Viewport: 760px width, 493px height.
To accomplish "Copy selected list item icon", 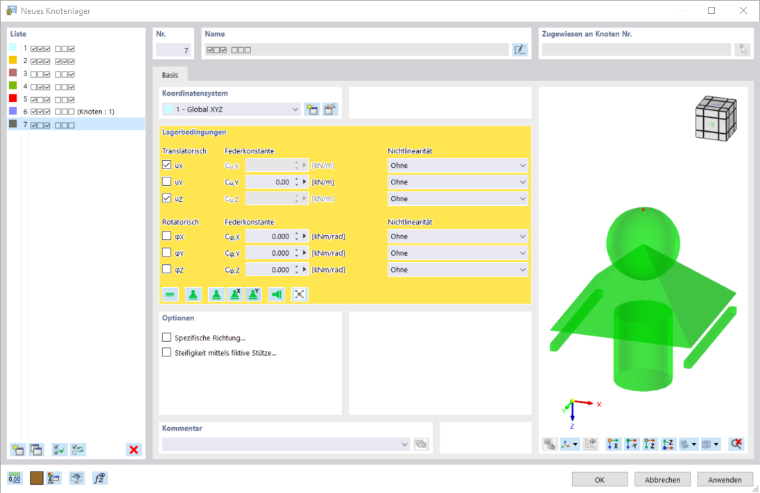I will tap(36, 449).
